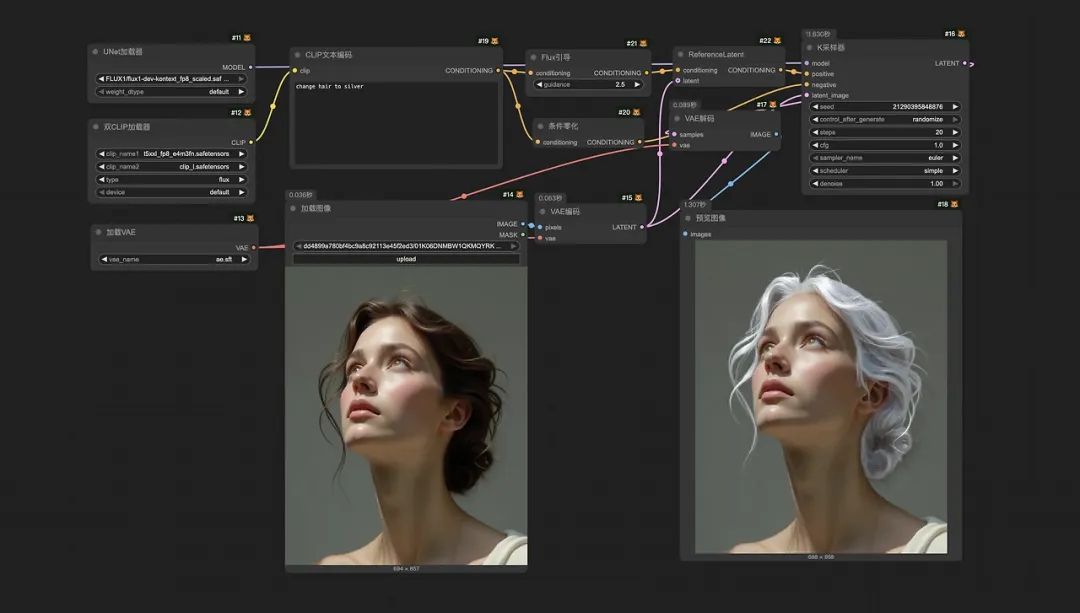Click the guidance 2.5 slider field
Viewport: 1080px width, 613px height.
(589, 85)
